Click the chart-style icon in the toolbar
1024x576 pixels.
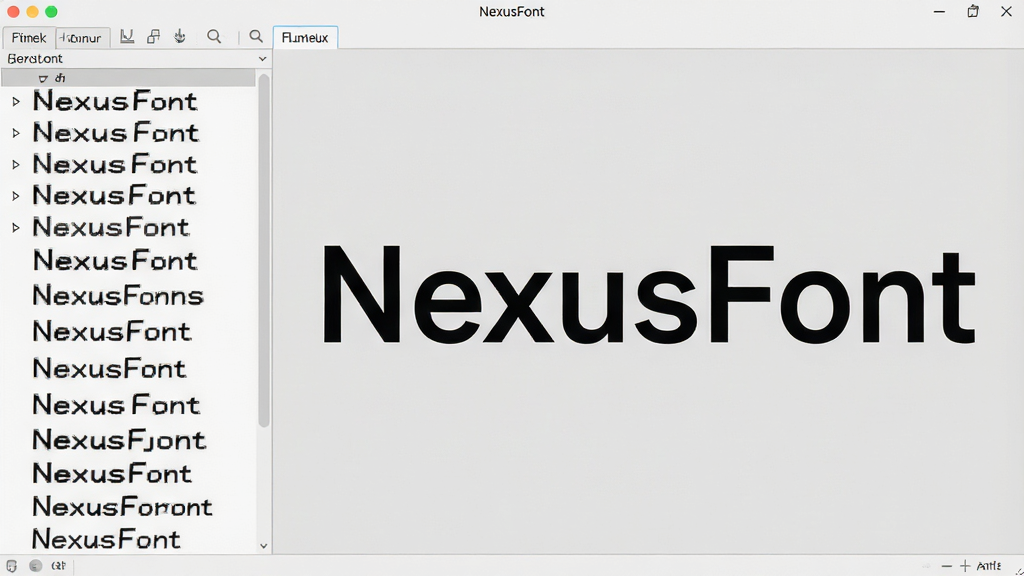tap(127, 37)
